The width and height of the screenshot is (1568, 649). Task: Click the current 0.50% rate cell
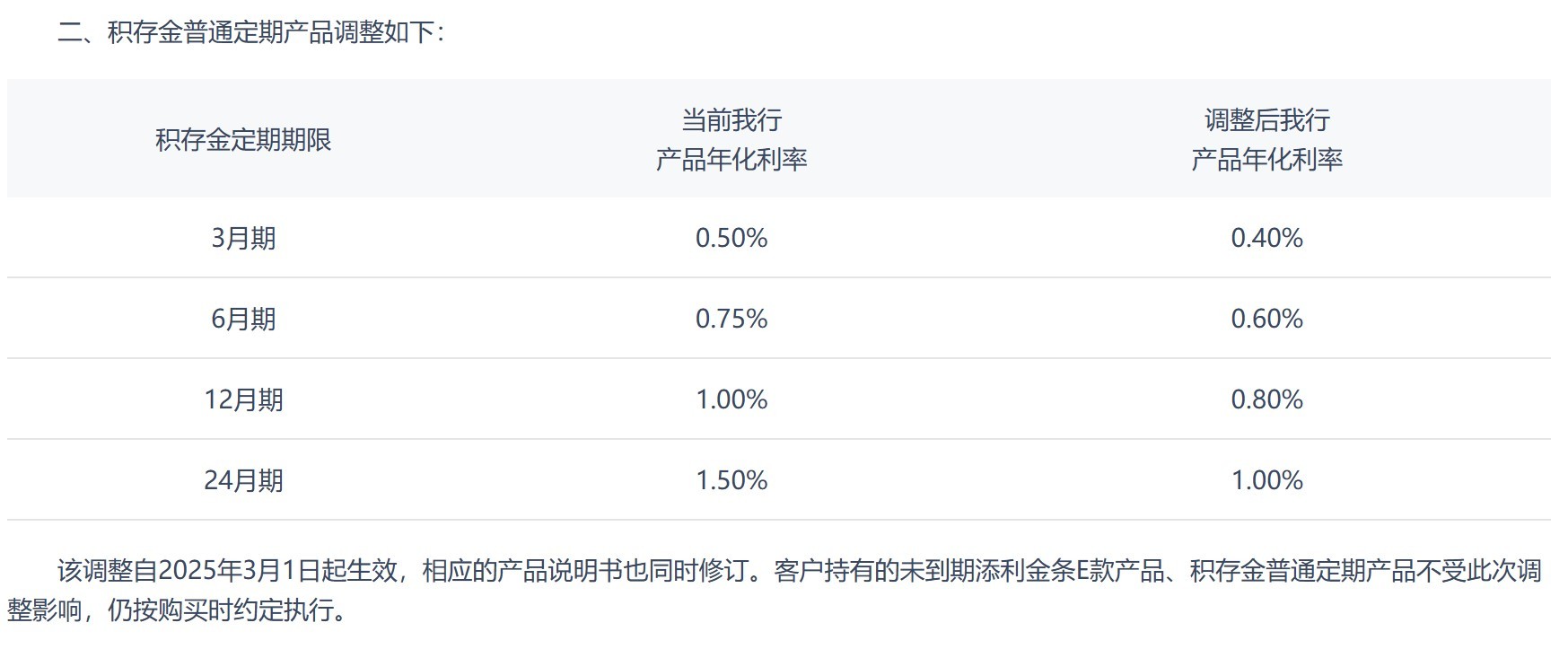[x=731, y=238]
